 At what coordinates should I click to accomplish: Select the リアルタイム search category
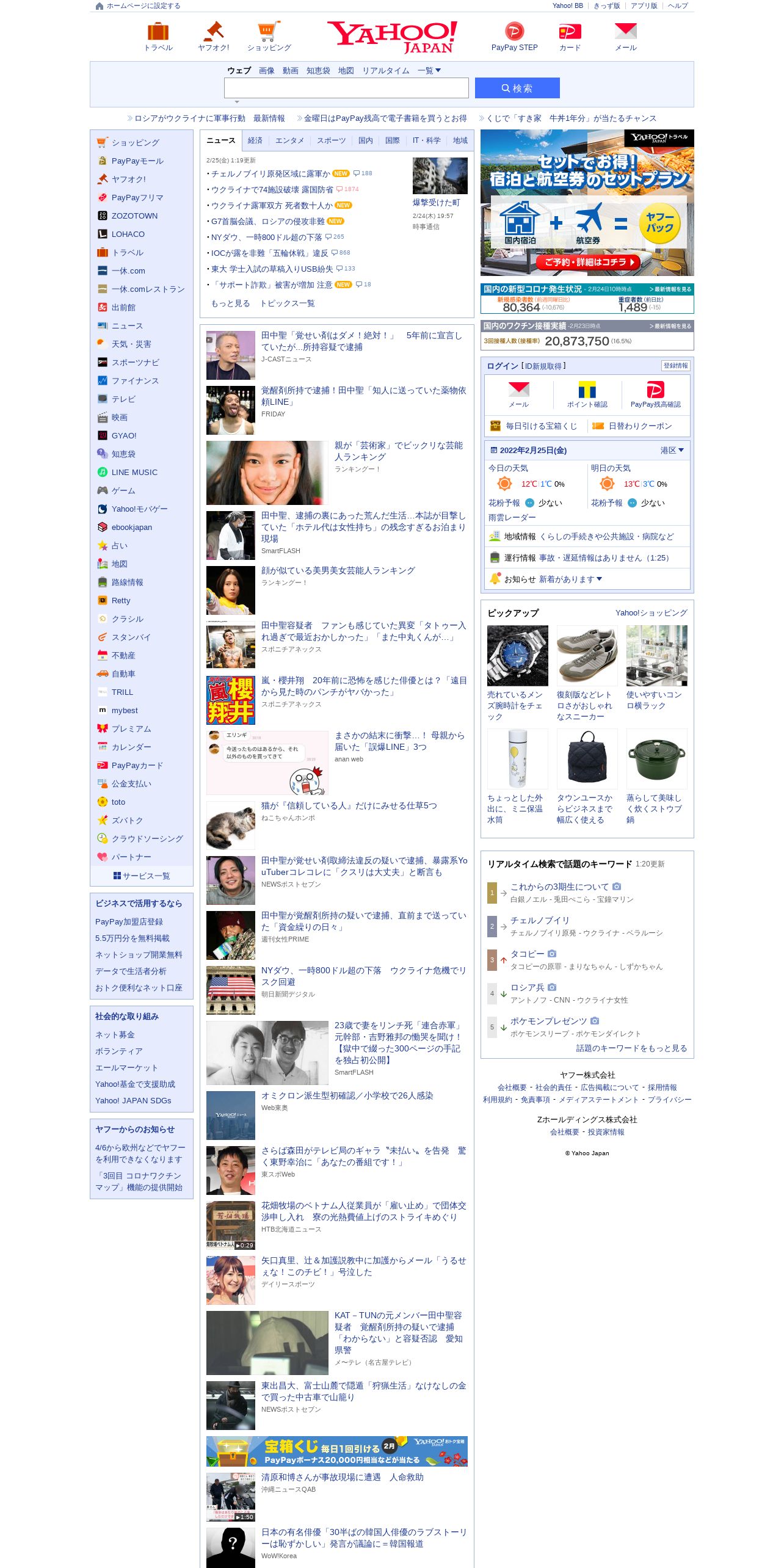[x=386, y=71]
